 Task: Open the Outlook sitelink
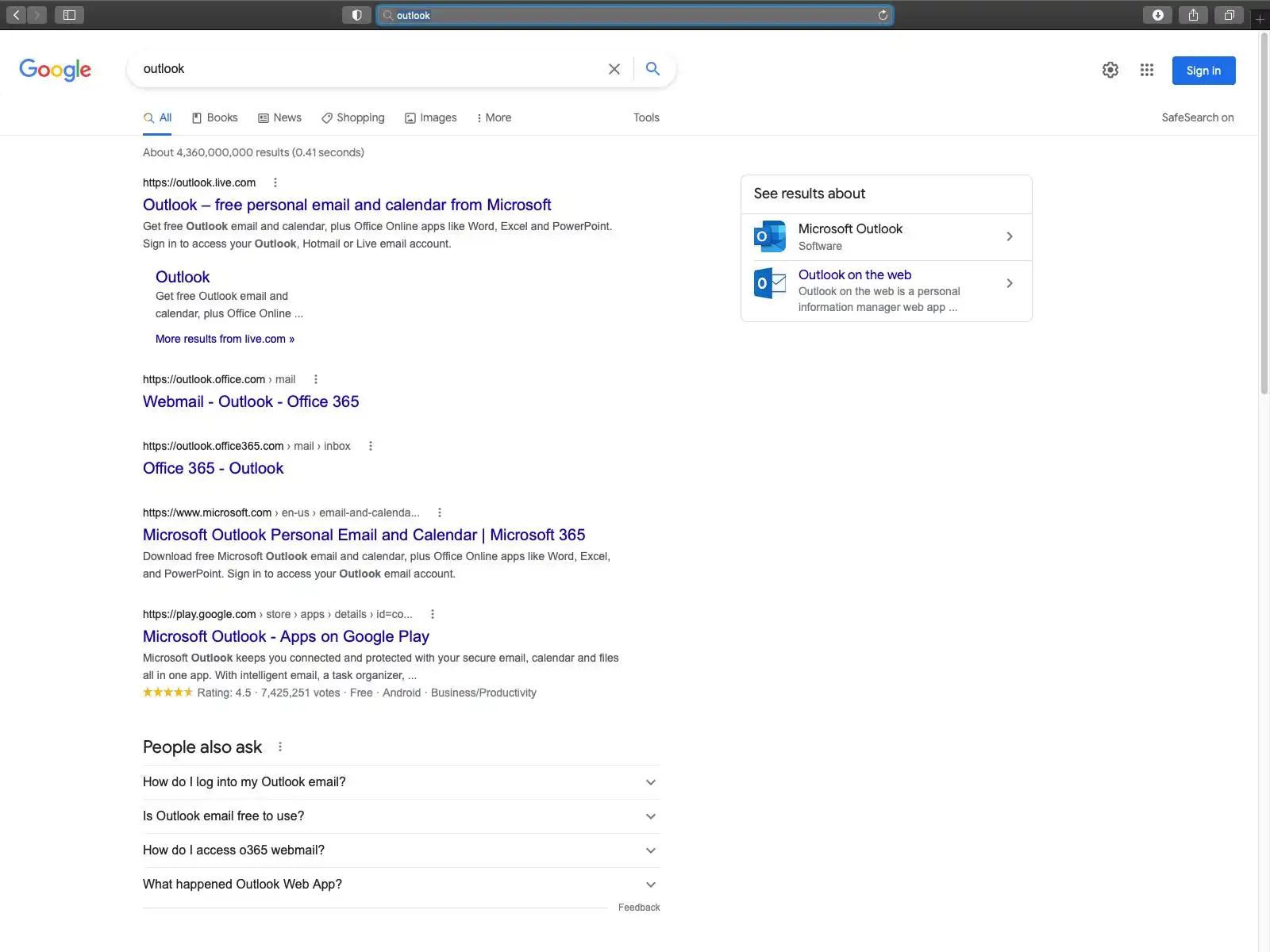coord(183,277)
